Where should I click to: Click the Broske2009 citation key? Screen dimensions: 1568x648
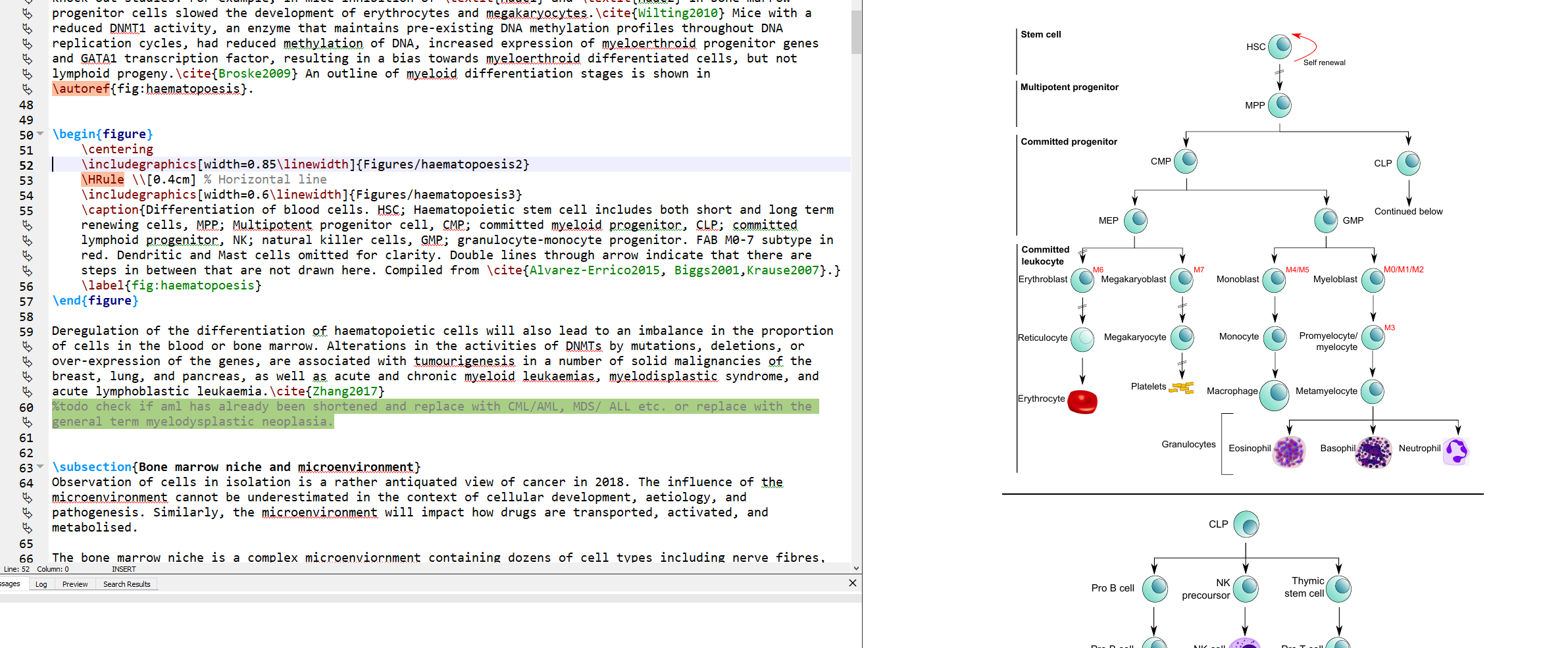tap(254, 73)
